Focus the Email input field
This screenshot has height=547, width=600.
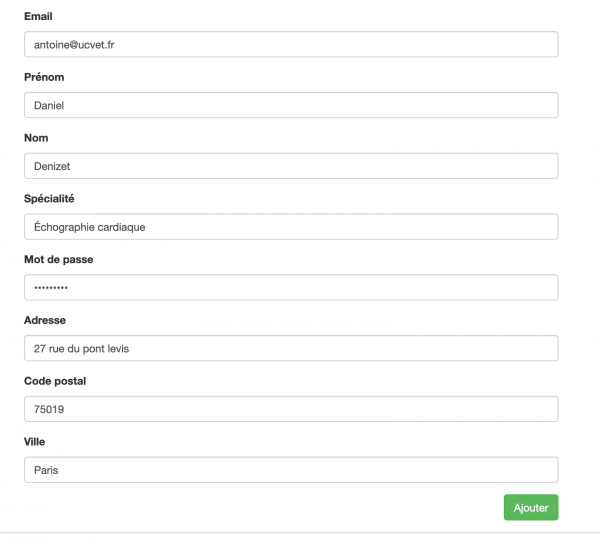point(290,44)
